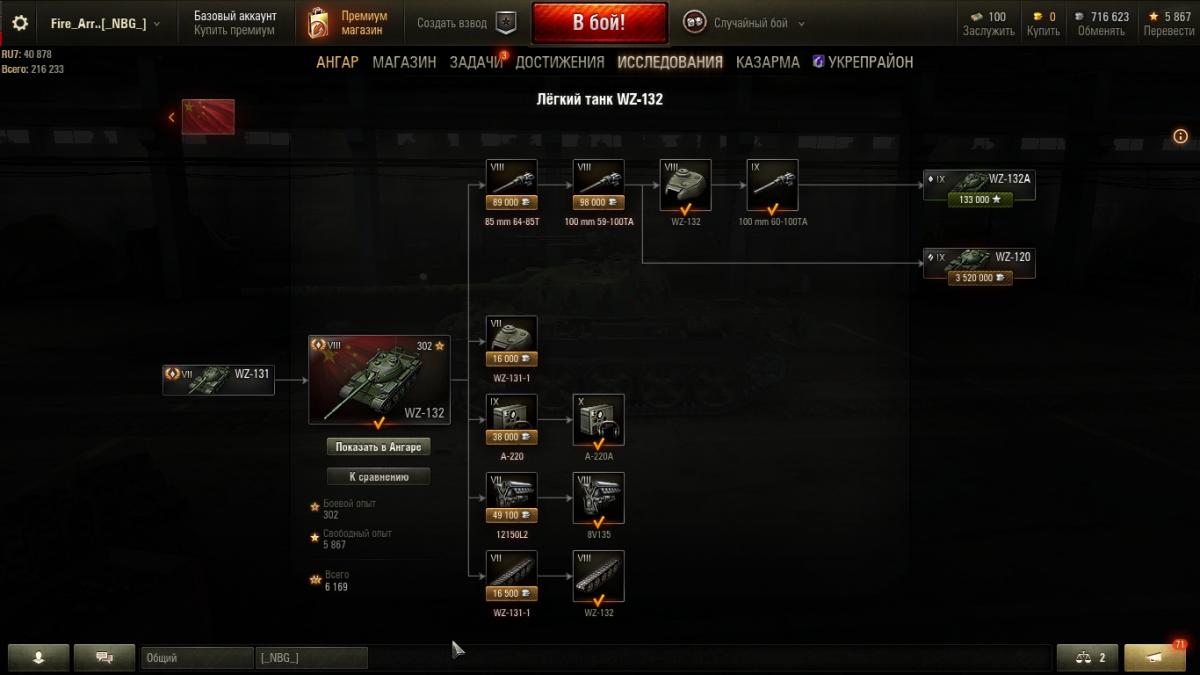The image size is (1200, 675).
Task: Go back using arrow beside Chinese flag
Action: [x=171, y=117]
